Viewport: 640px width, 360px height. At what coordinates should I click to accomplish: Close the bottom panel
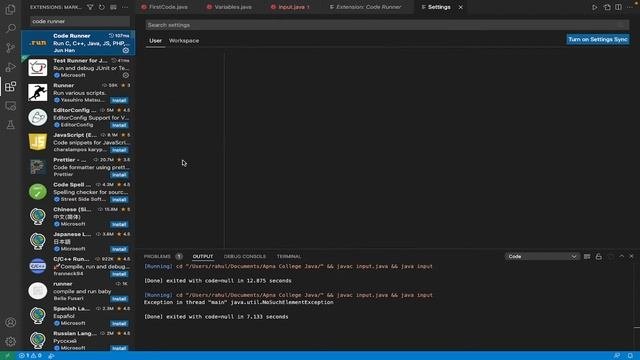click(631, 256)
